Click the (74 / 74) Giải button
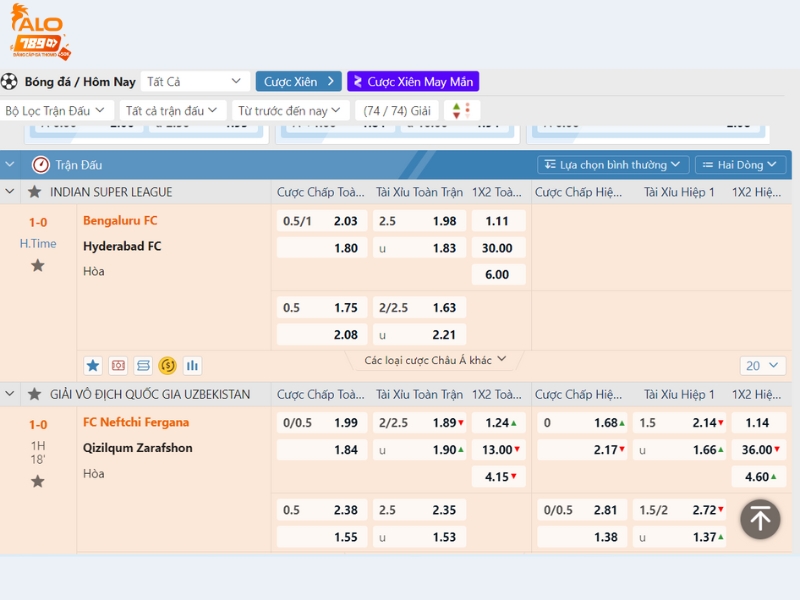The image size is (800, 600). click(397, 111)
